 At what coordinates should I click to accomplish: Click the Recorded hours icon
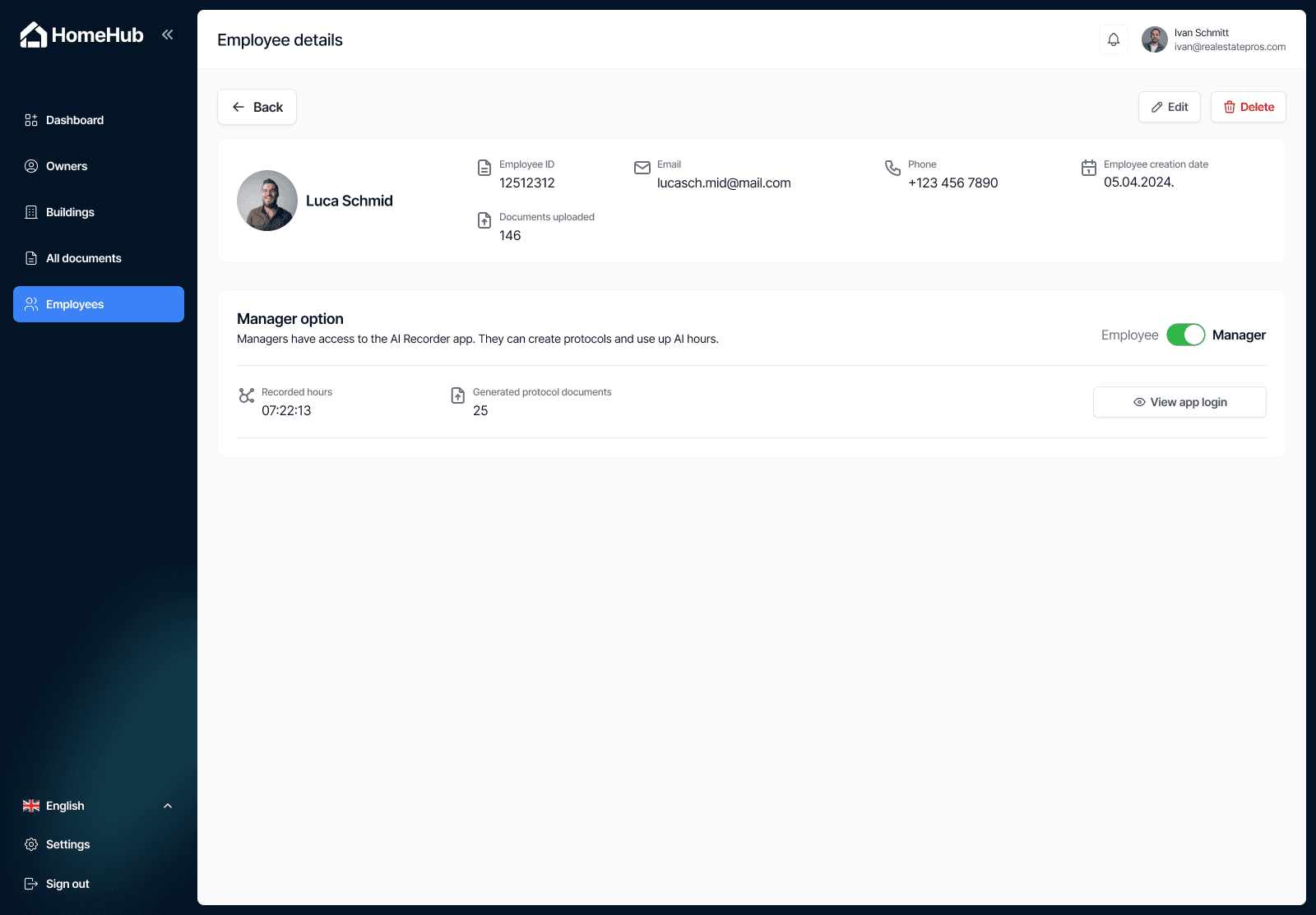click(246, 395)
